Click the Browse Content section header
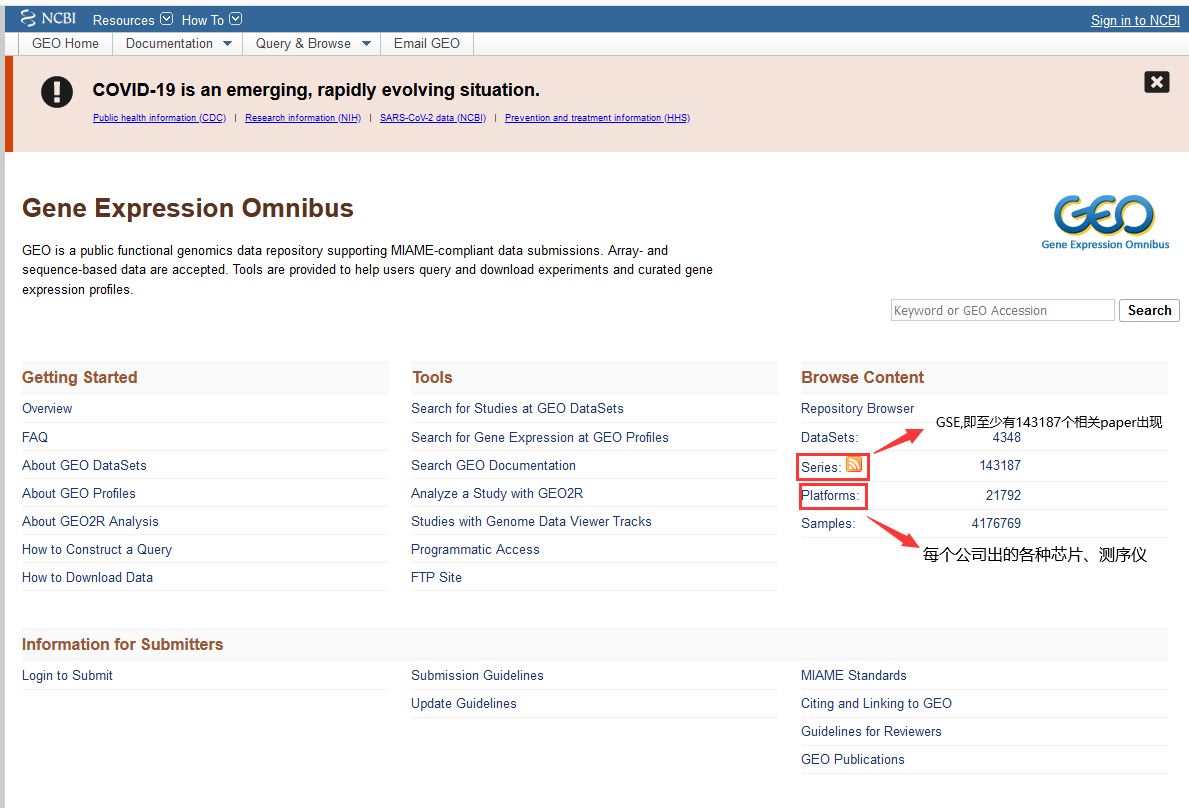 [863, 377]
